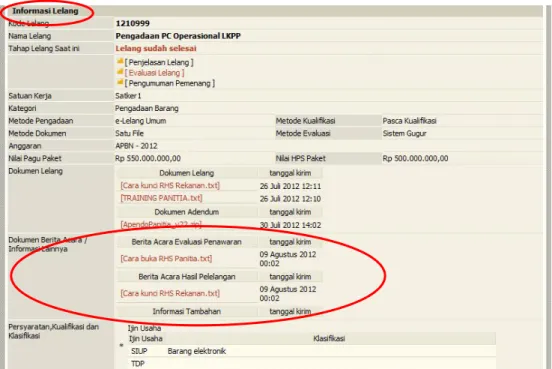Click the Berita Acara Hasil Pelelangan header
Screen dimensions: 552x369
point(187,277)
